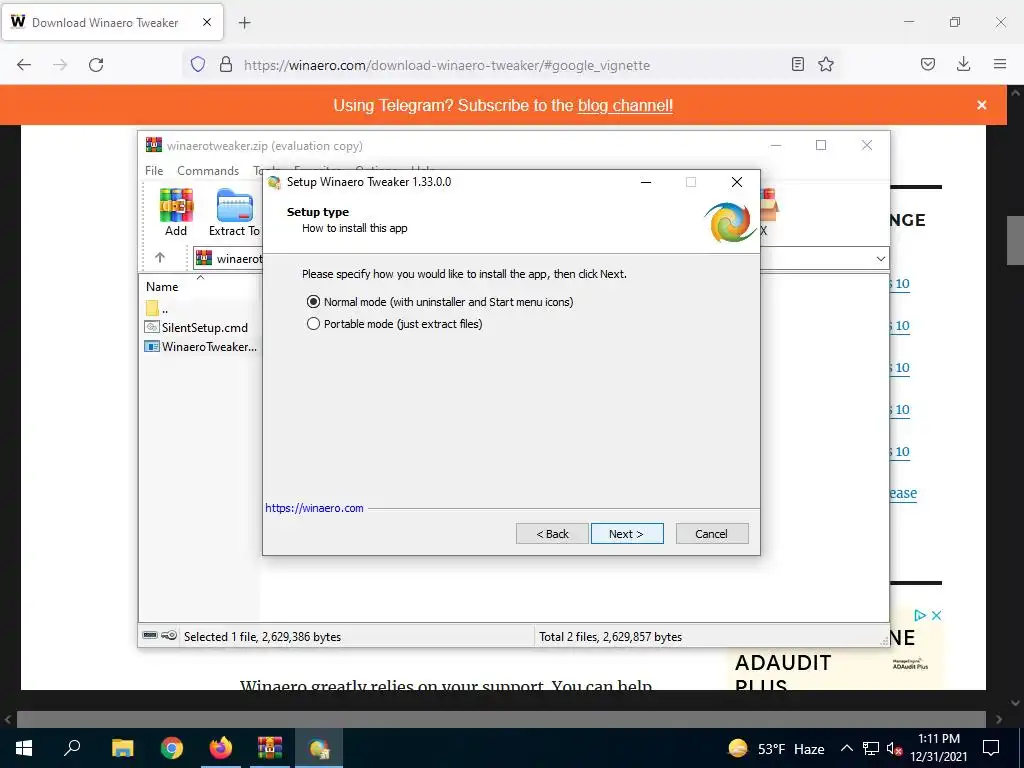This screenshot has height=768, width=1024.
Task: Select the Download Winaero Tweaker tab
Action: (112, 22)
